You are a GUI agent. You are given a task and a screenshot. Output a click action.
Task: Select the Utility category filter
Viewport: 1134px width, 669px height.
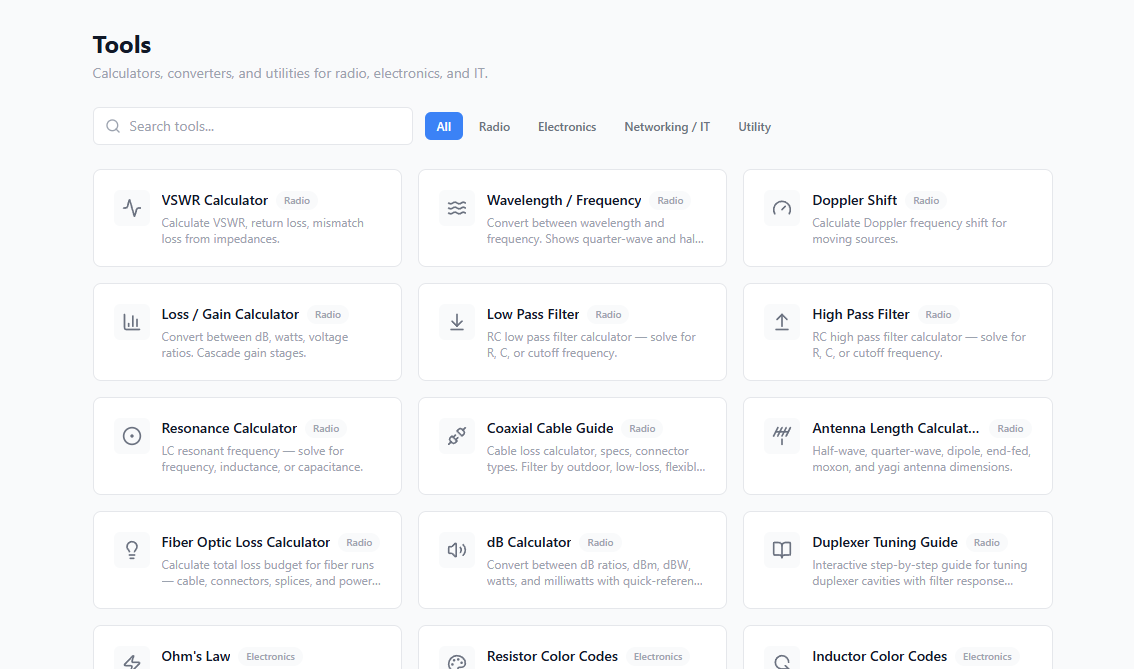point(754,126)
